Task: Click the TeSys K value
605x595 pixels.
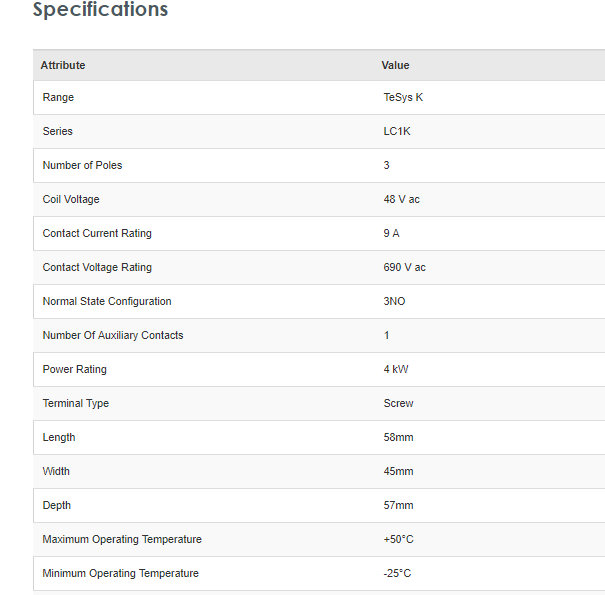Action: click(403, 97)
